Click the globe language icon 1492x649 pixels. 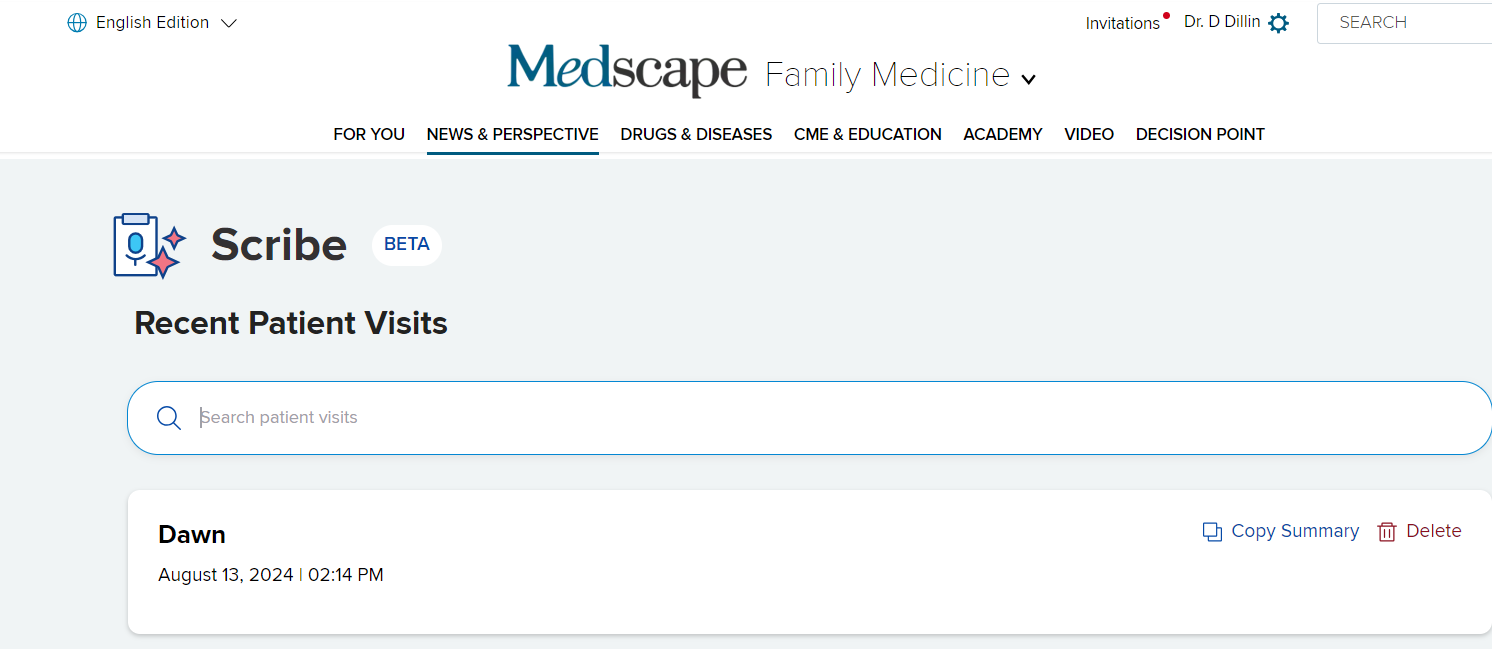[77, 23]
